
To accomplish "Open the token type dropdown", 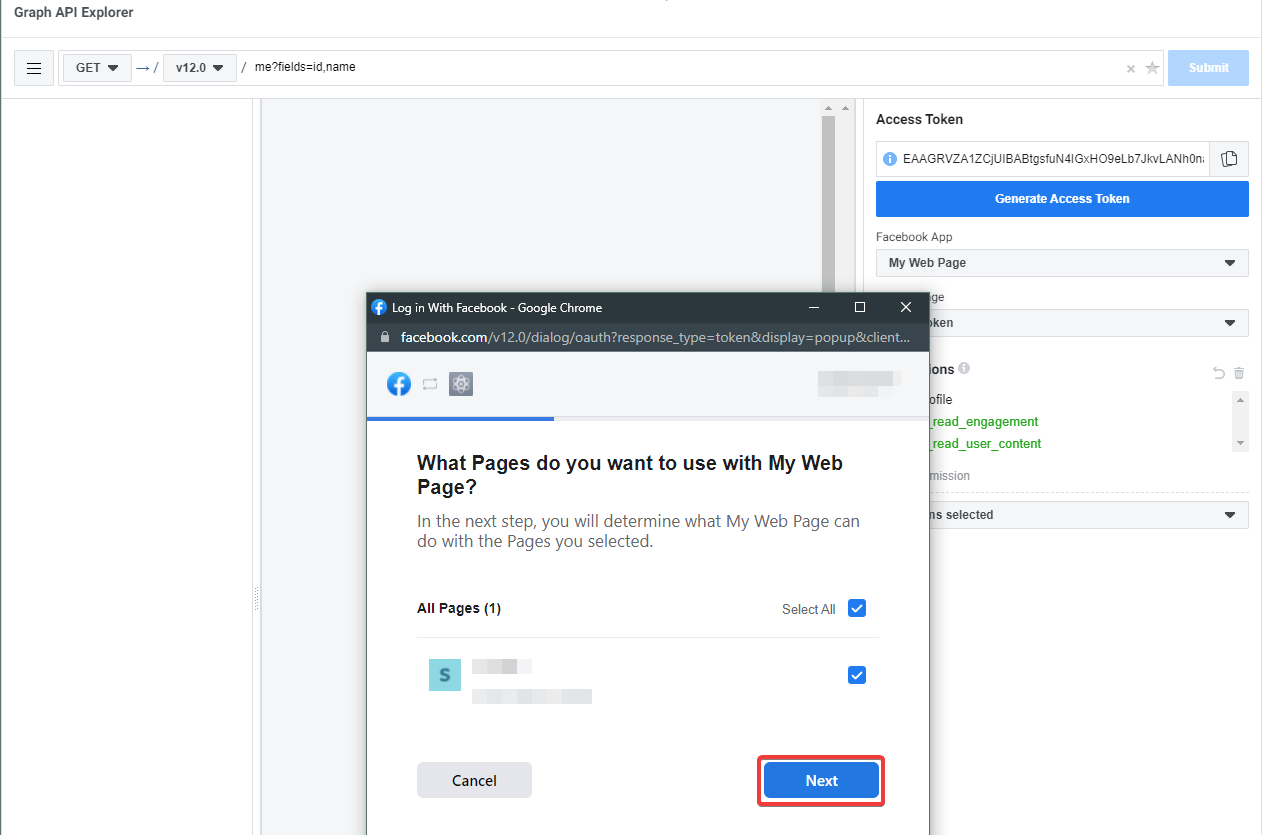I will [1088, 323].
